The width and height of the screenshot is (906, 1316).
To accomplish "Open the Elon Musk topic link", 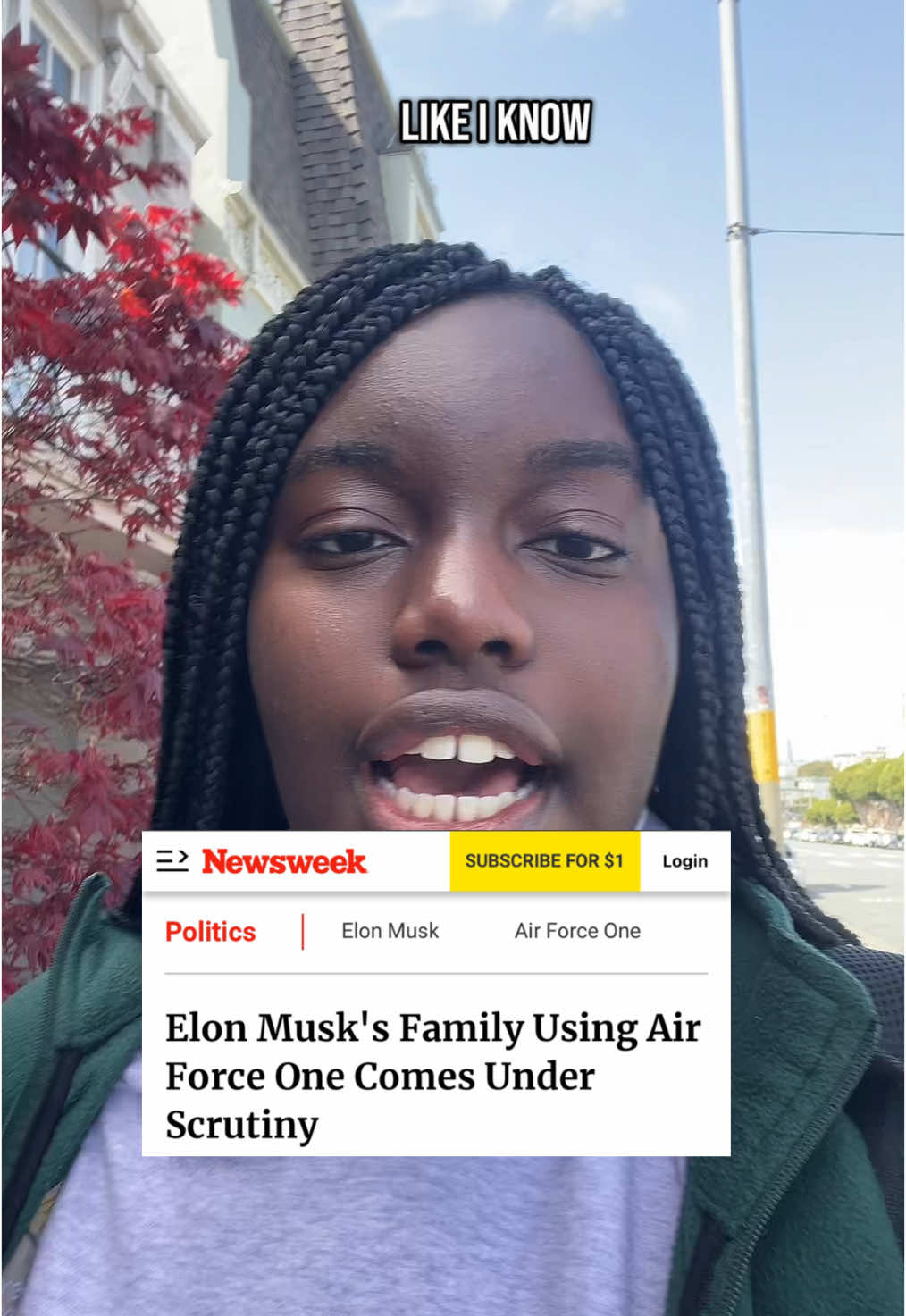I will 390,931.
